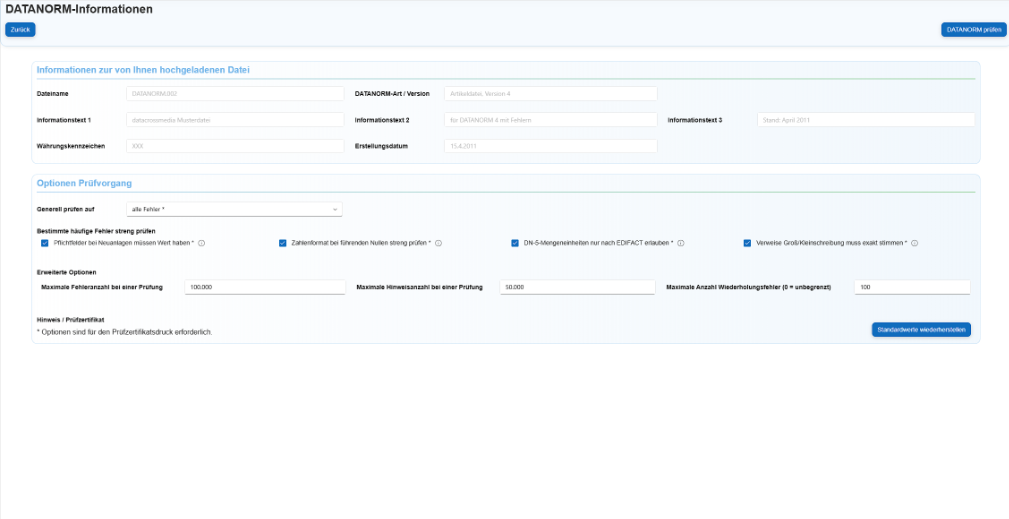Focus the Maximale Anzahl Wiederholungsfehler input
The width and height of the screenshot is (1009, 519).
coord(912,287)
